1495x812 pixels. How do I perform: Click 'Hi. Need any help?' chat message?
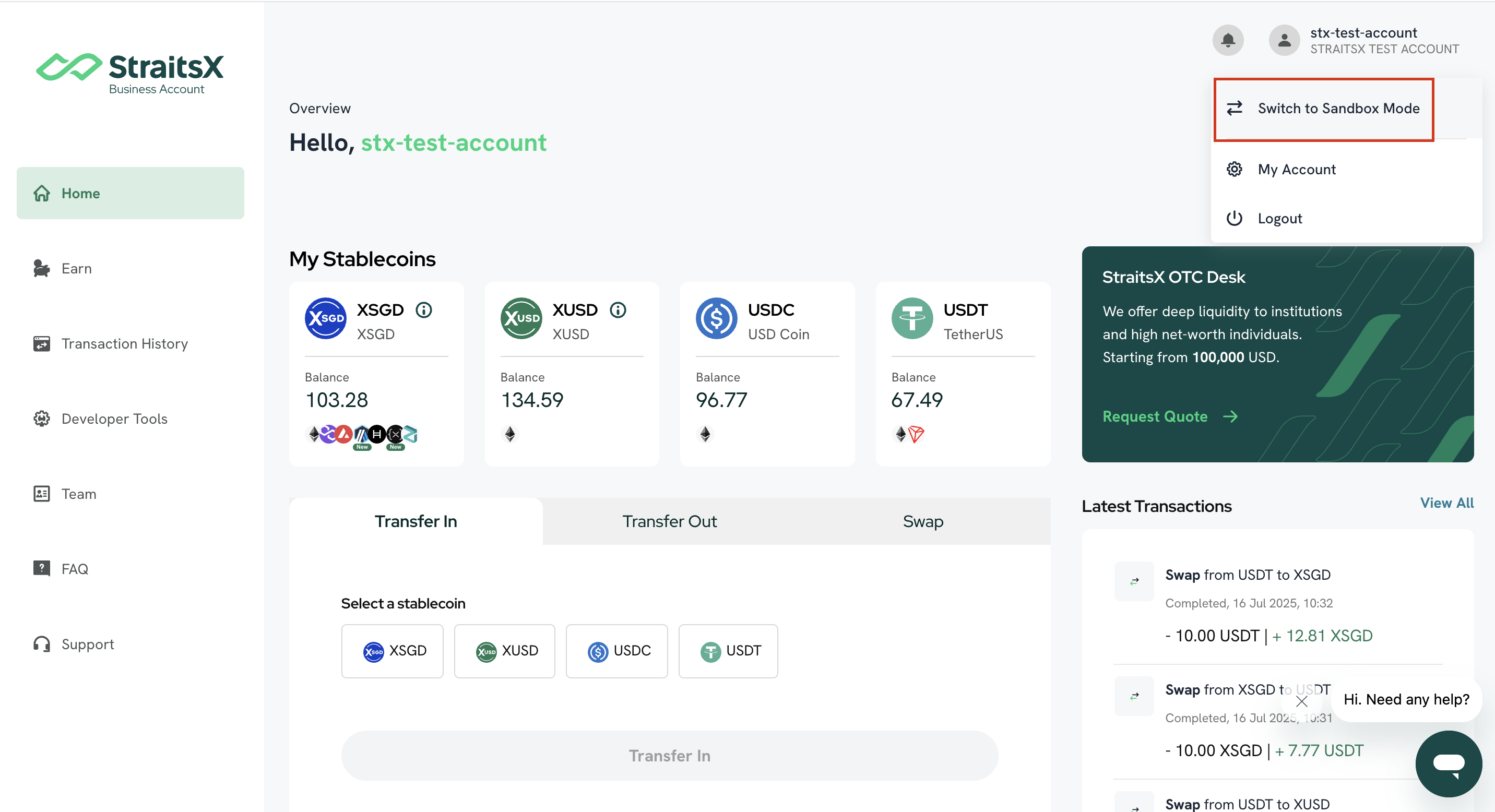pos(1406,699)
